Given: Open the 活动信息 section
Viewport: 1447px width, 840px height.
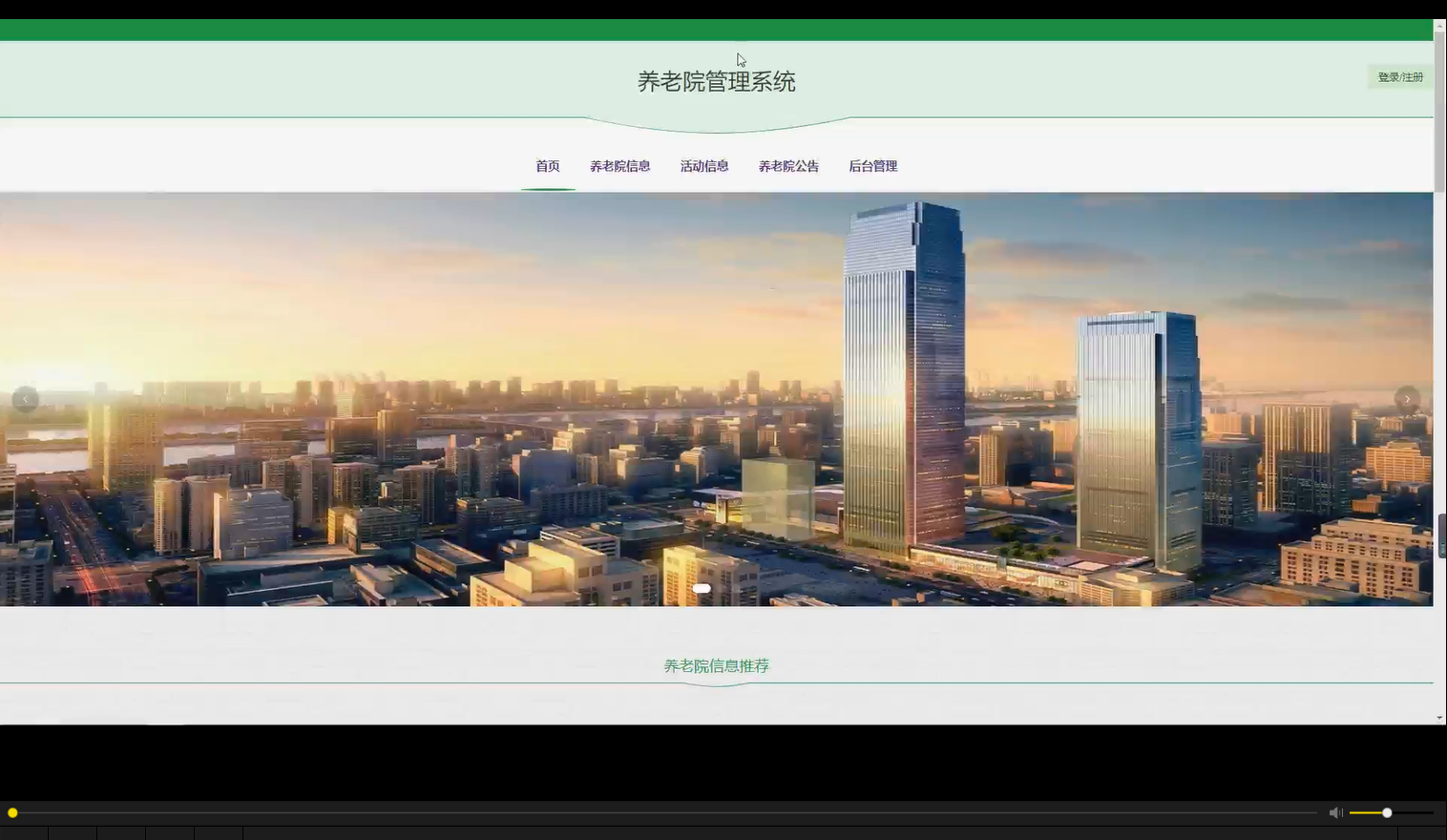Looking at the screenshot, I should click(x=703, y=165).
